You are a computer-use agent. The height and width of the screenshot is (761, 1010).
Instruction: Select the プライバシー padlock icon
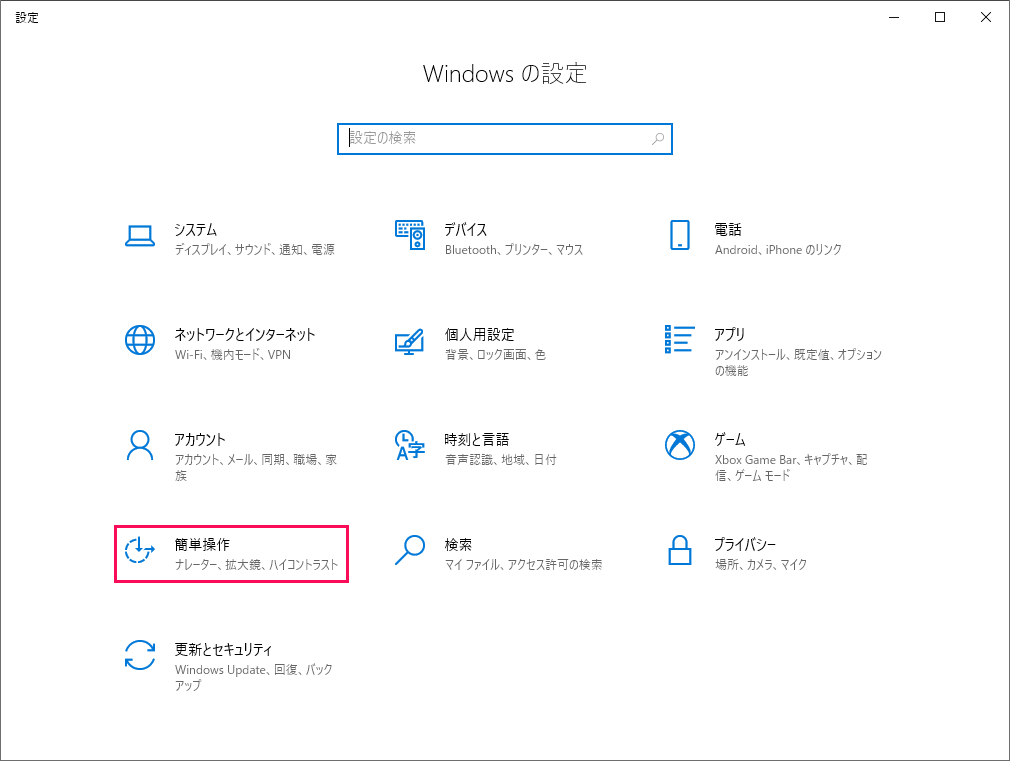680,550
